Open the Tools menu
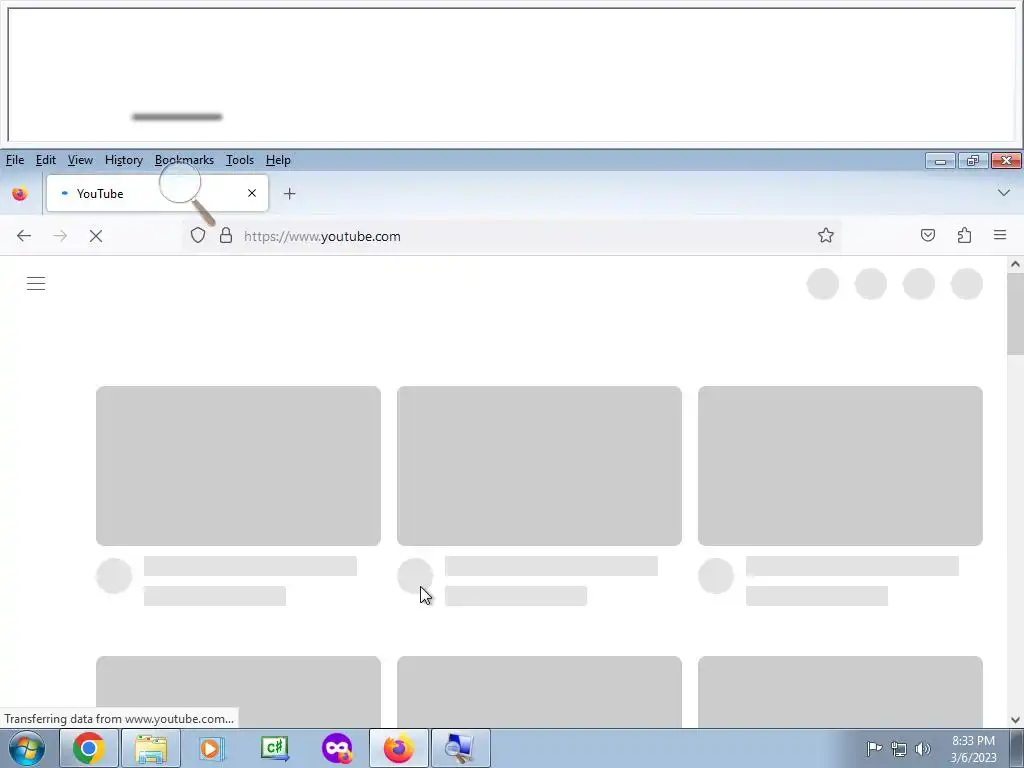The height and width of the screenshot is (768, 1024). (x=240, y=160)
